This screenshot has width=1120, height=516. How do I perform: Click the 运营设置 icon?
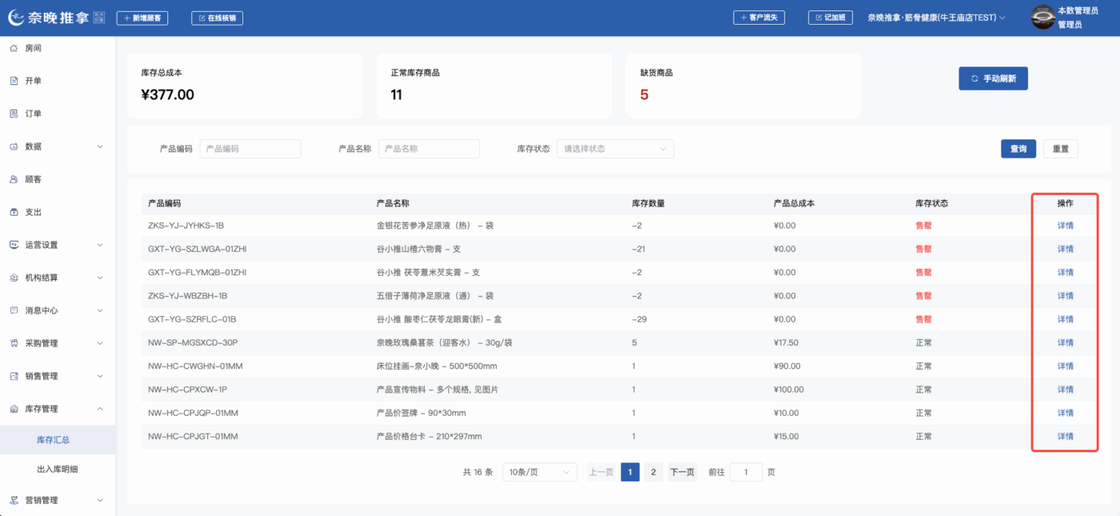[14, 245]
